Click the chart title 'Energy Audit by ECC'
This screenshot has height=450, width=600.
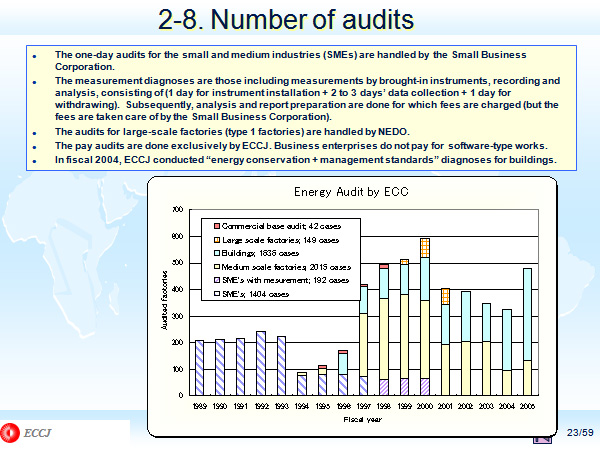tap(351, 192)
